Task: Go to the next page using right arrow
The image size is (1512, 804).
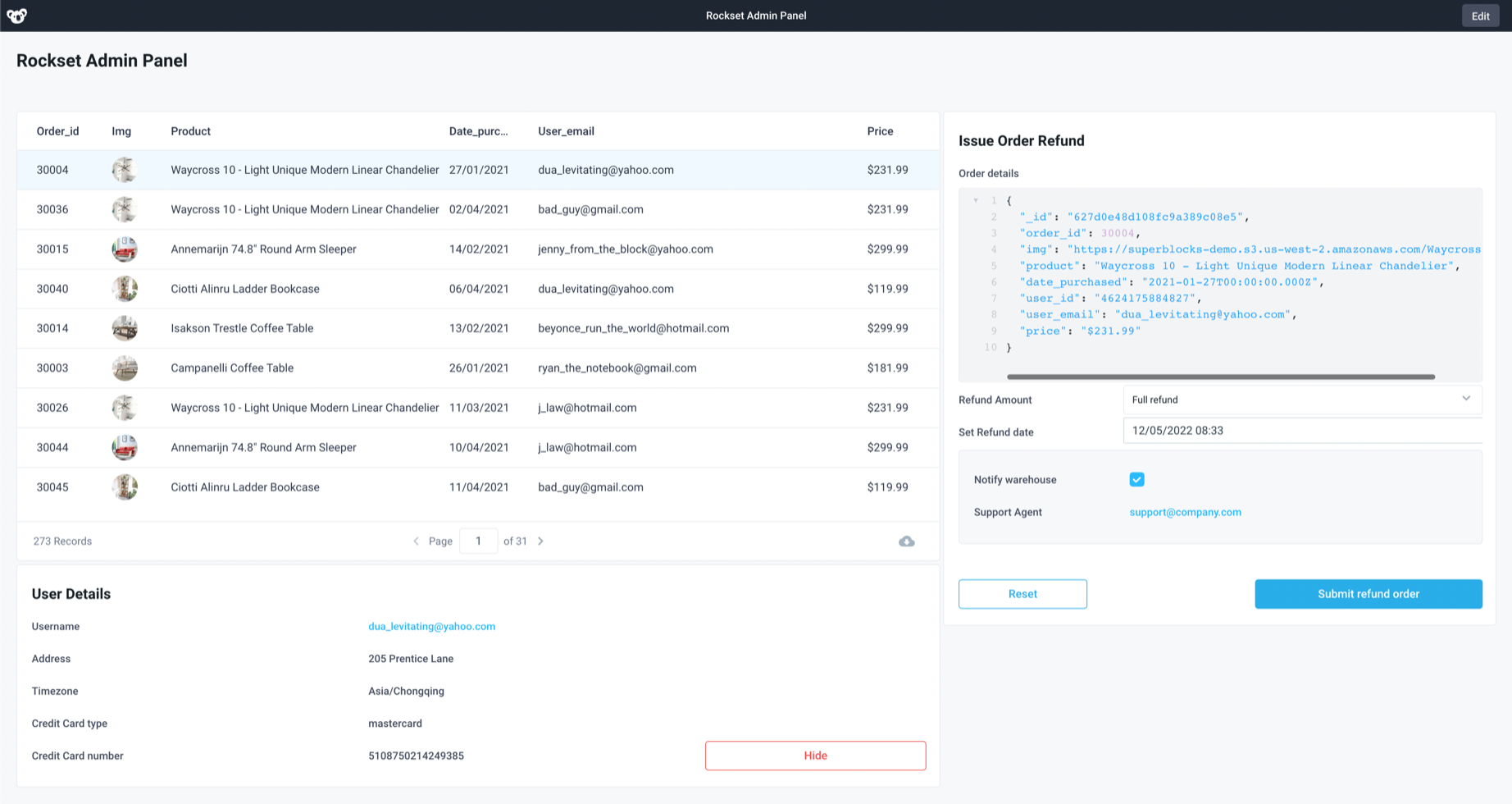Action: 540,541
